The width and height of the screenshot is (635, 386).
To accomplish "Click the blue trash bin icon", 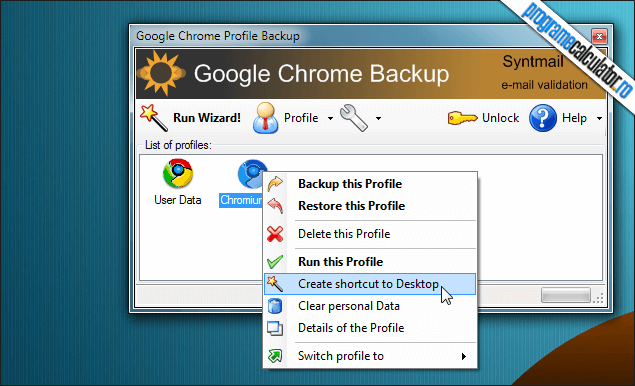I will click(275, 306).
